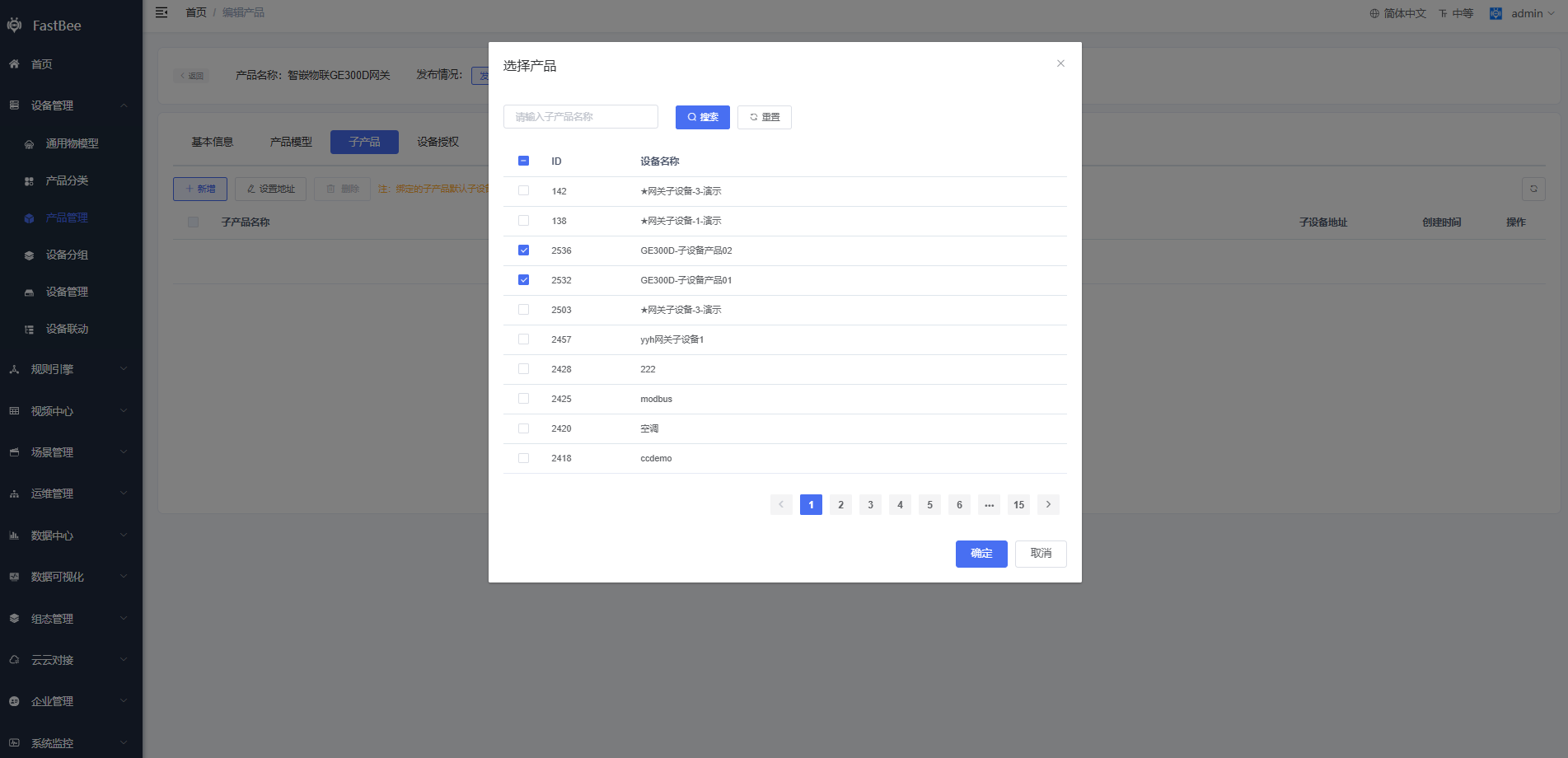The height and width of the screenshot is (758, 1568).
Task: Check the modbus row checkbox
Action: point(523,398)
